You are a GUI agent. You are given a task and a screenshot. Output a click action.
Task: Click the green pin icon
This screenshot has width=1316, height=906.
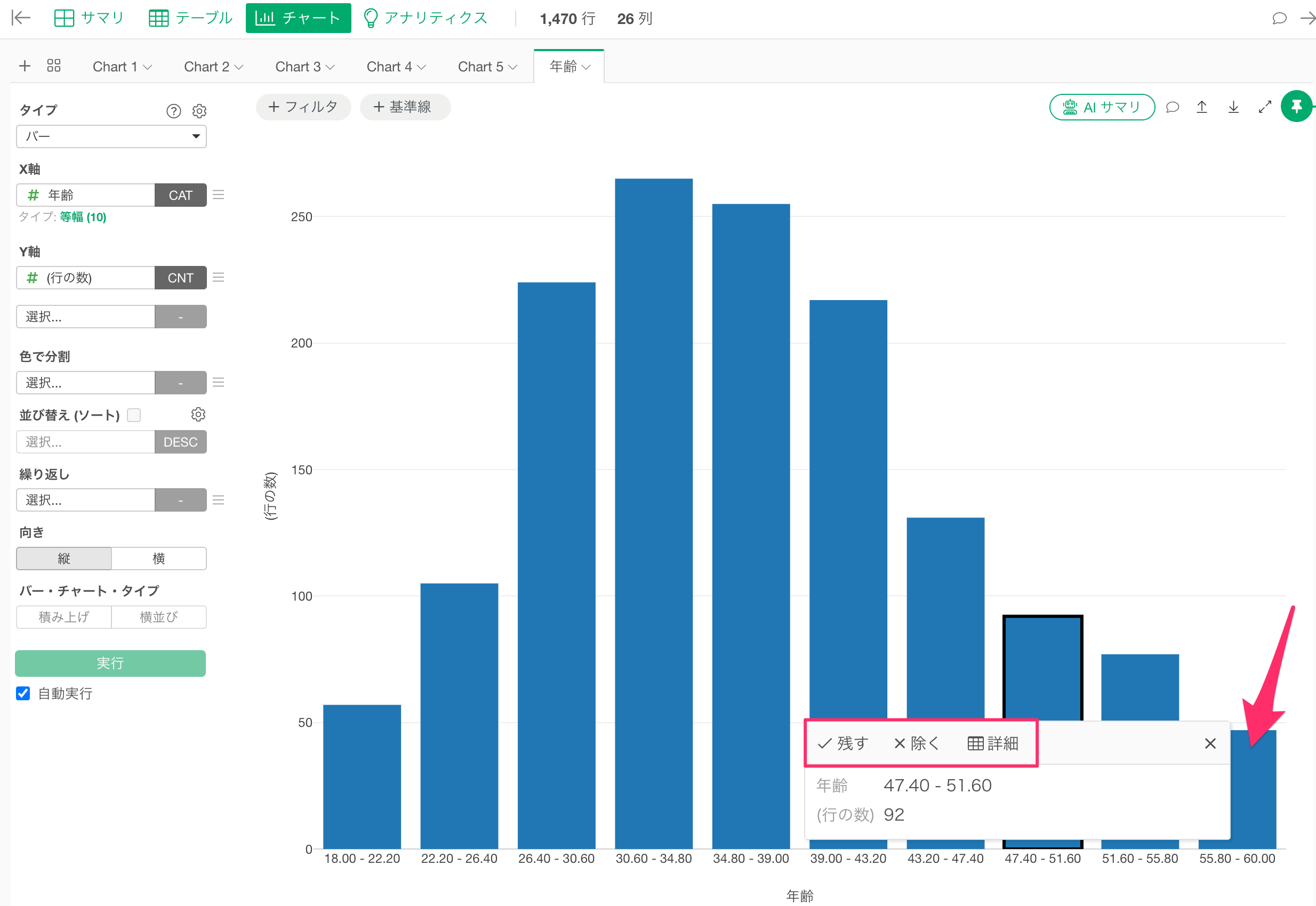1297,106
